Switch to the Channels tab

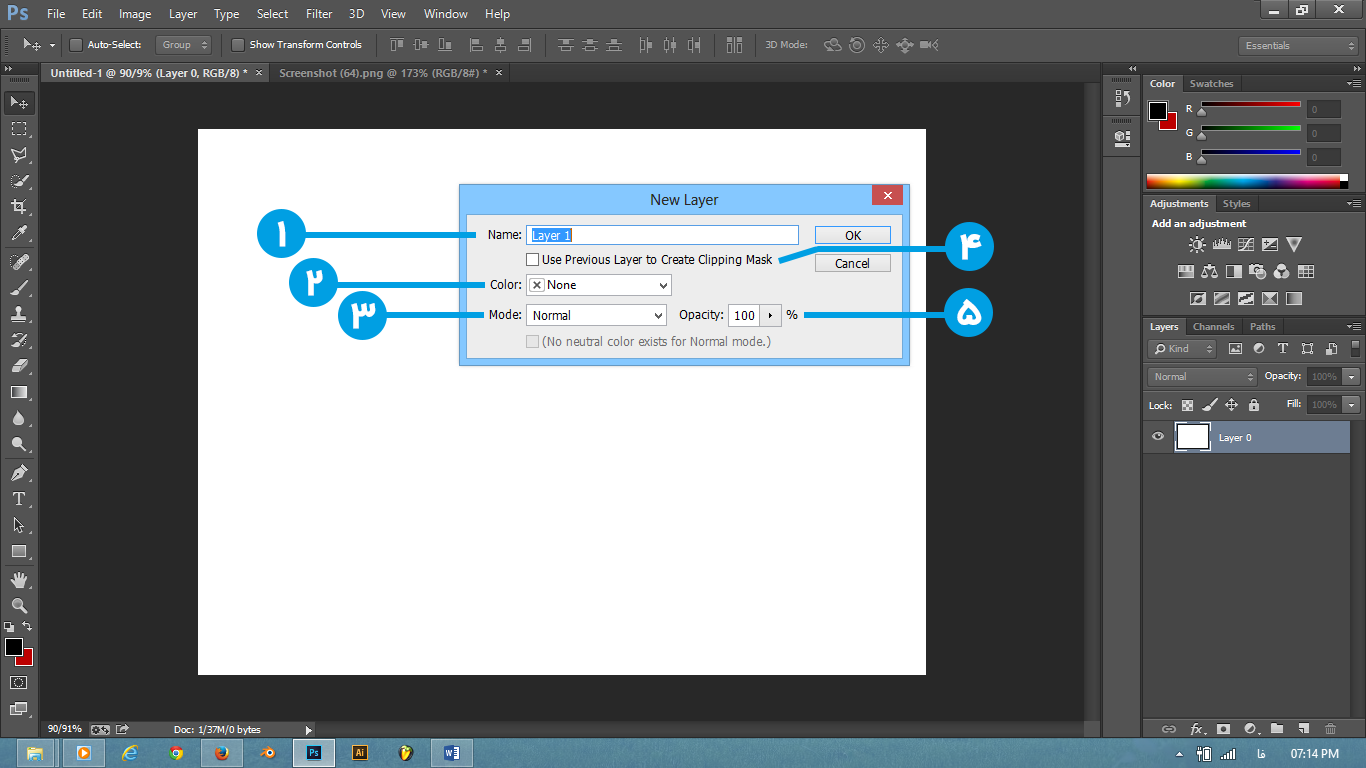click(1213, 327)
